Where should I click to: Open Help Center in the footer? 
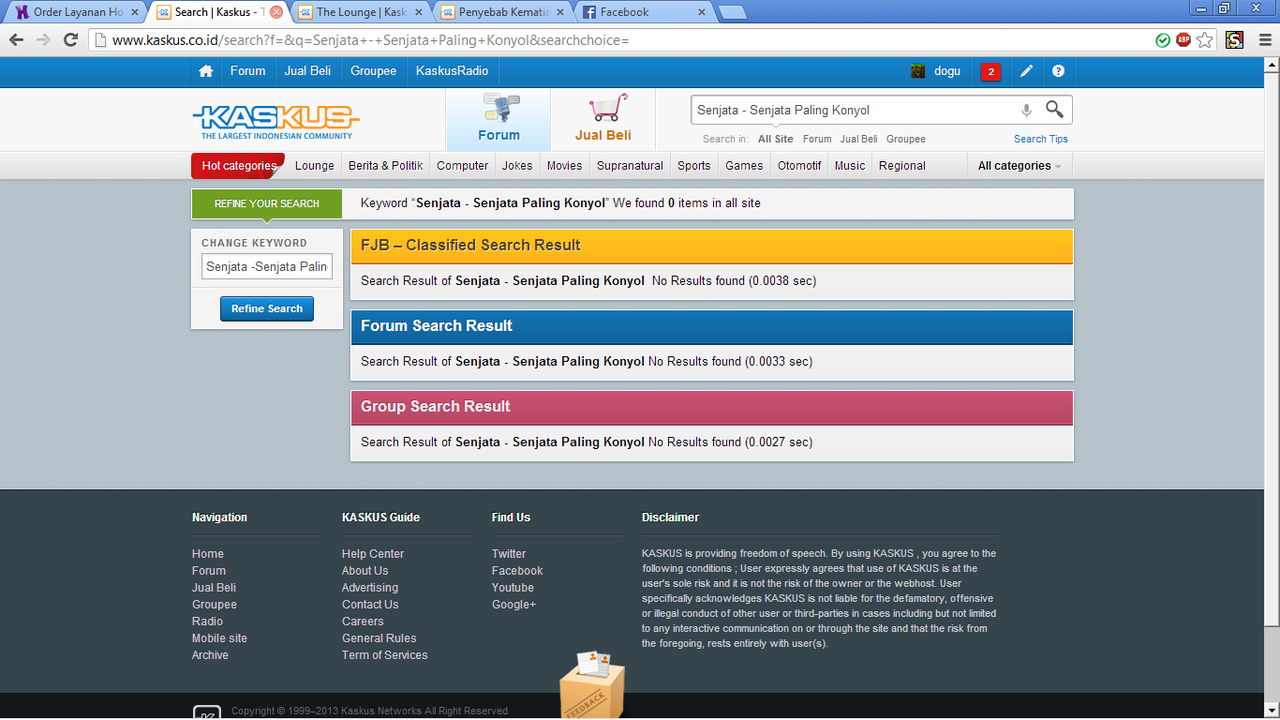pyautogui.click(x=373, y=554)
